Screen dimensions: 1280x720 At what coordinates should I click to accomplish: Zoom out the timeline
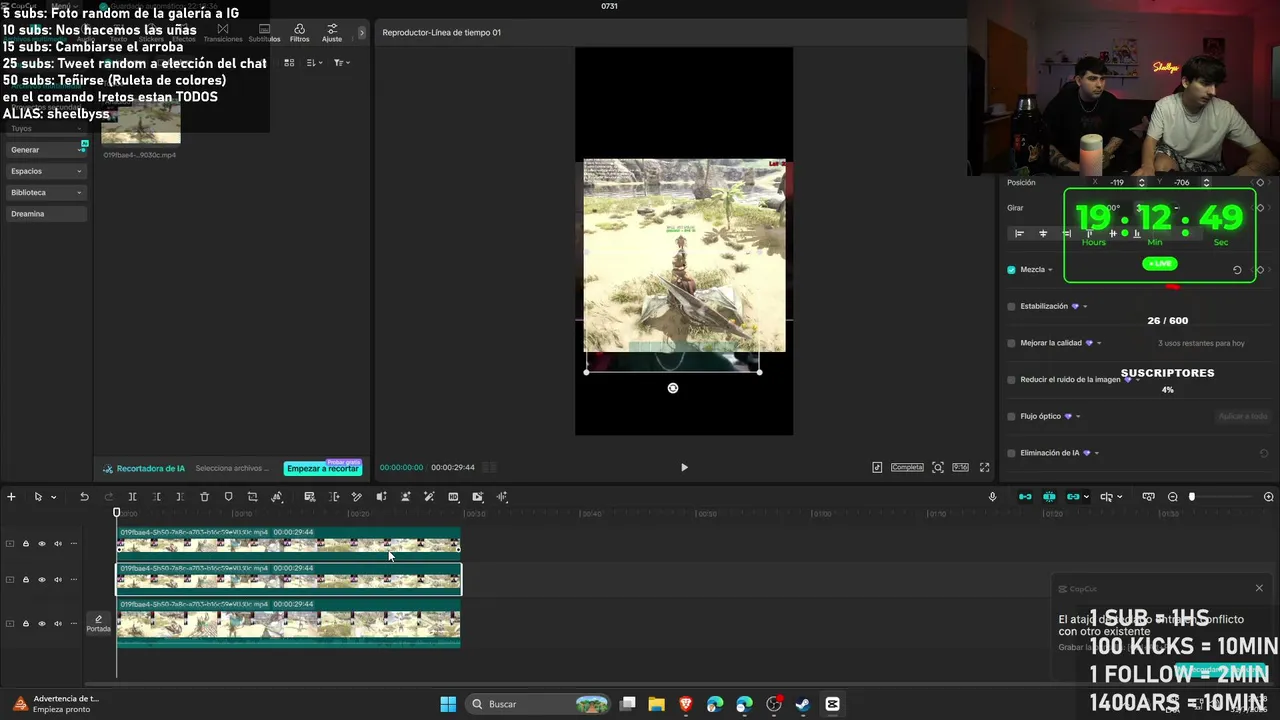(1173, 497)
